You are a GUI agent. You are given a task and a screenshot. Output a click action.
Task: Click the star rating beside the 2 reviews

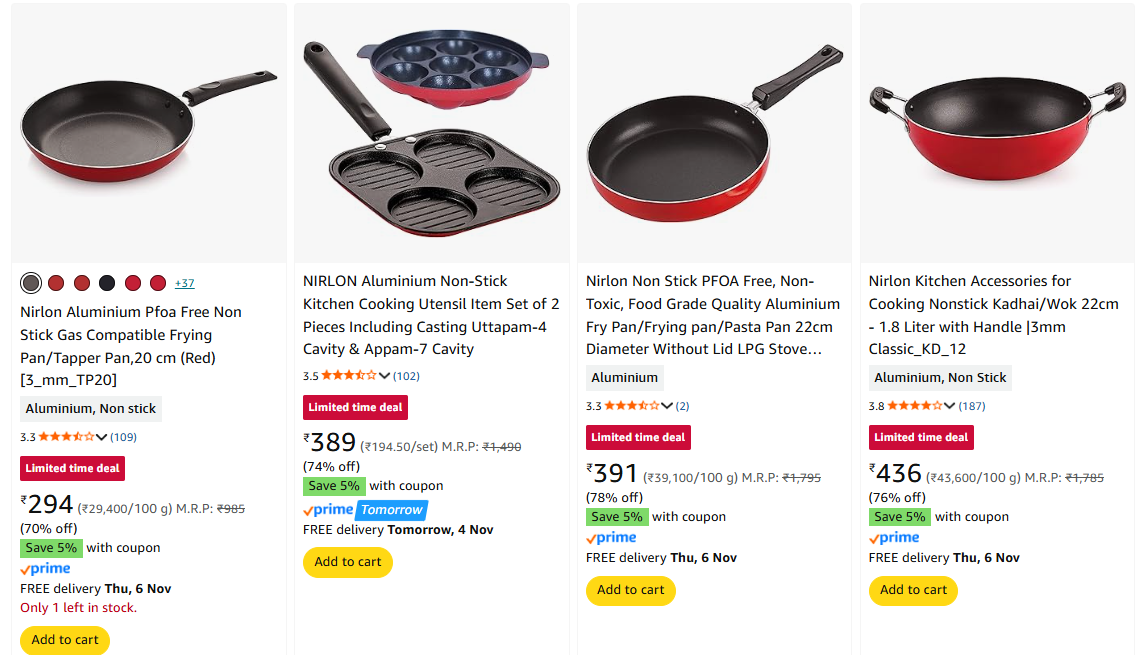tap(632, 406)
